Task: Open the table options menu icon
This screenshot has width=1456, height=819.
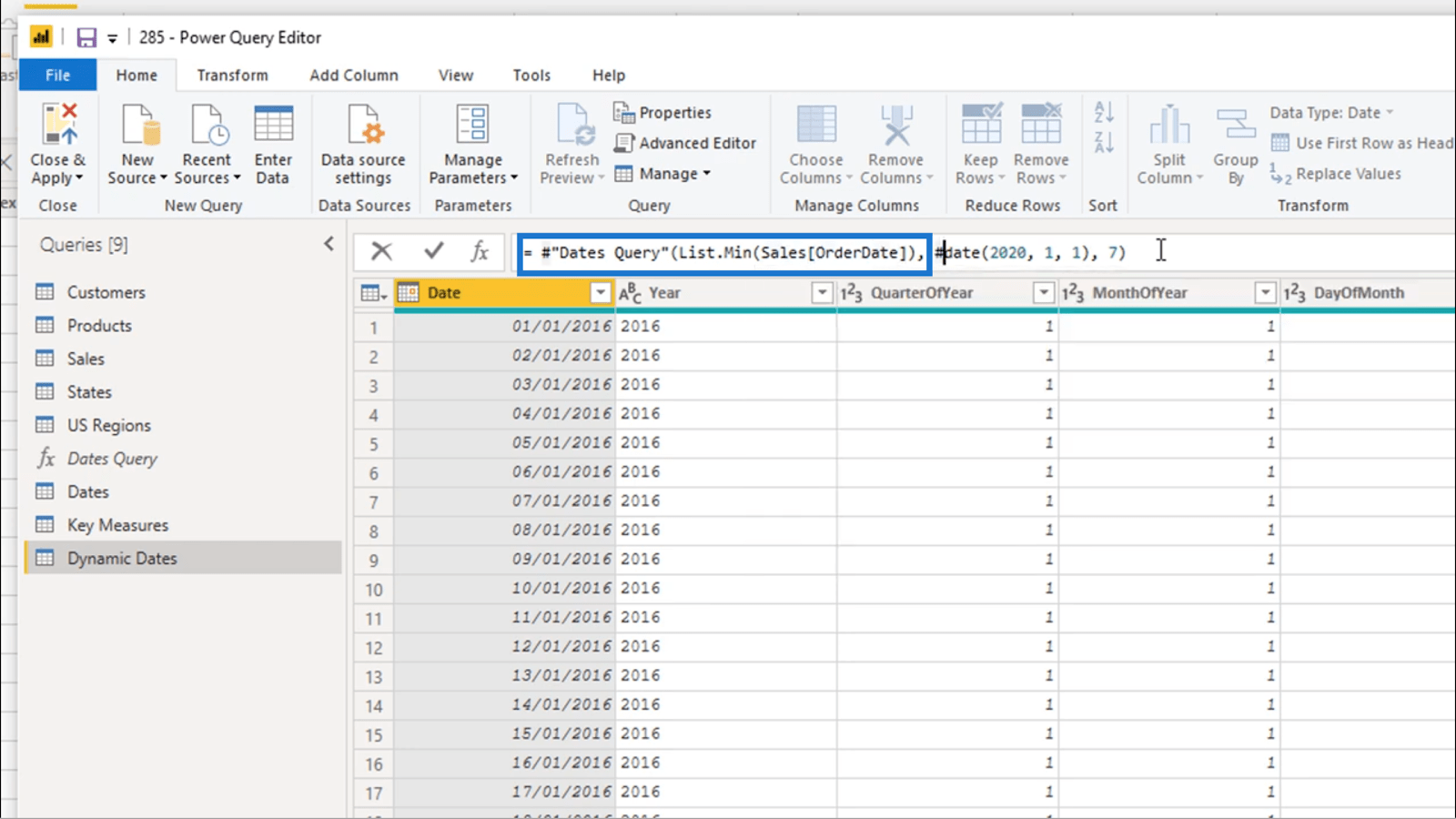Action: click(x=373, y=293)
